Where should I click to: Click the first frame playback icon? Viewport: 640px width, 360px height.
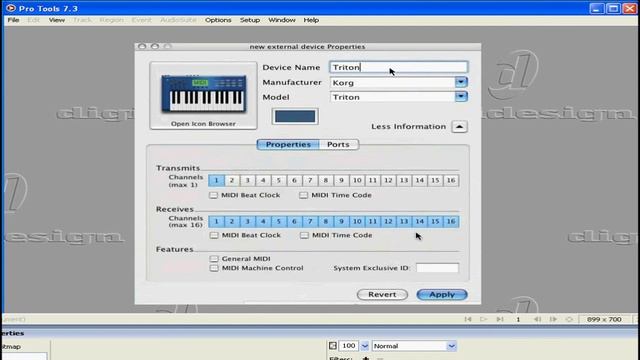click(x=468, y=319)
